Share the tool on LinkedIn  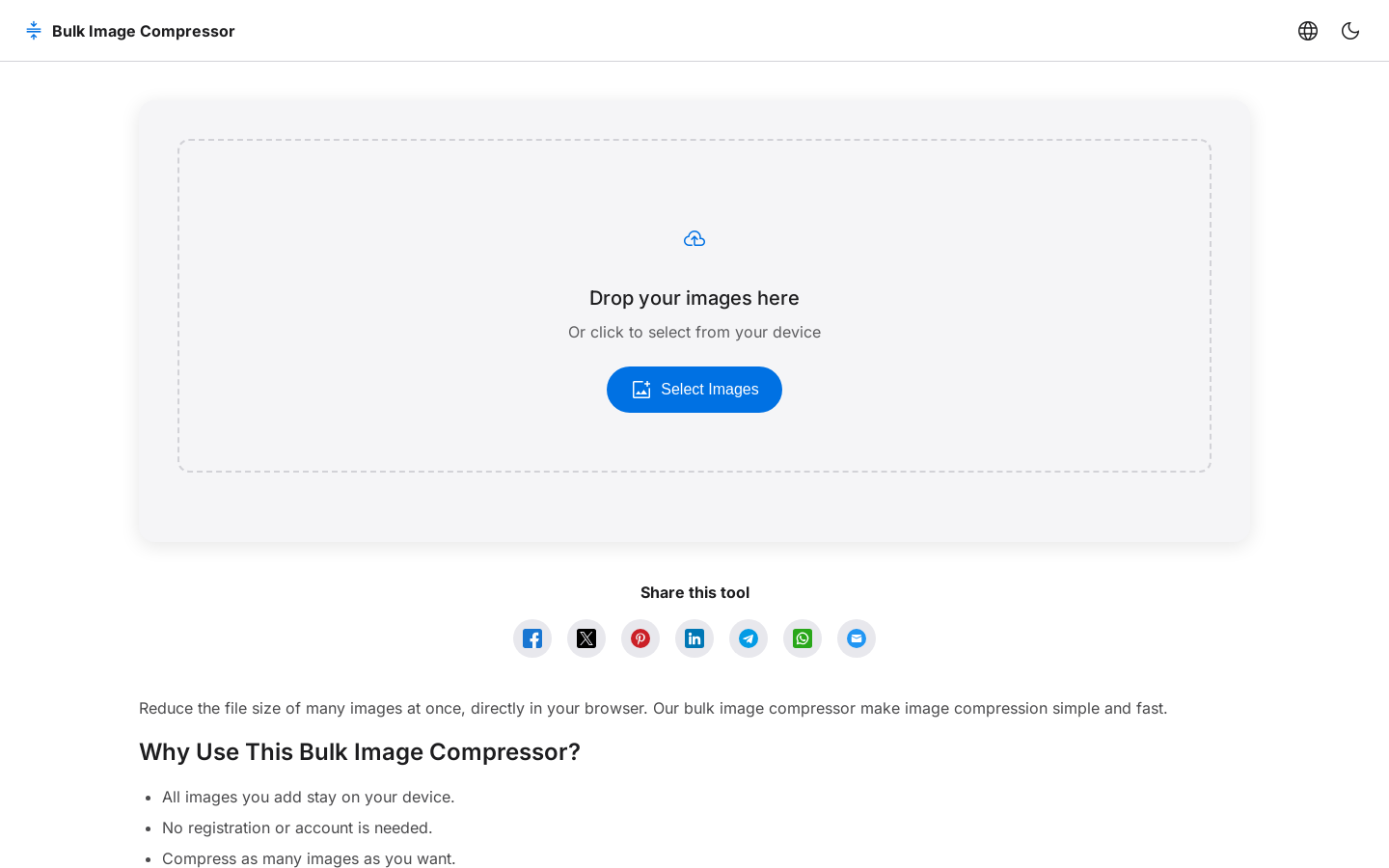coord(694,638)
